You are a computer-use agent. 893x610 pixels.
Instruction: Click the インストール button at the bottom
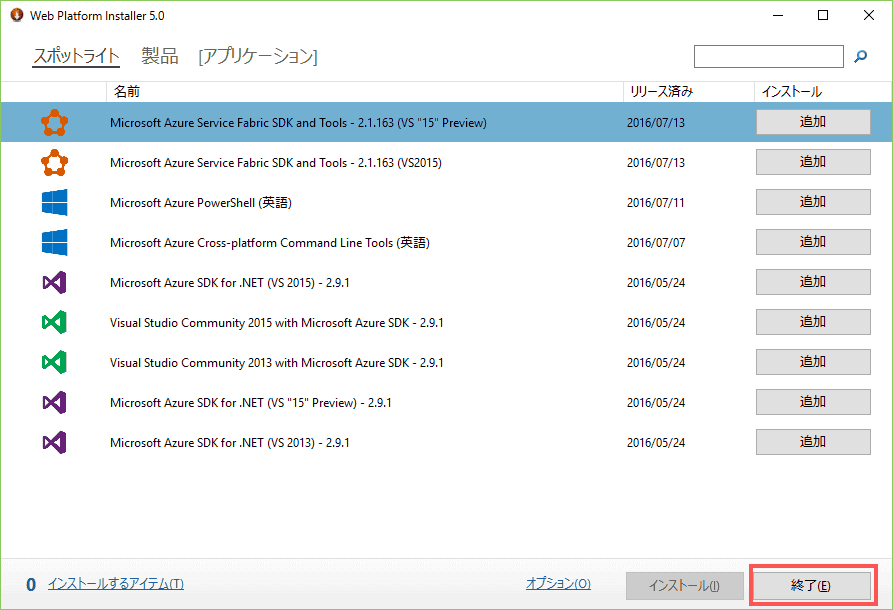[685, 586]
